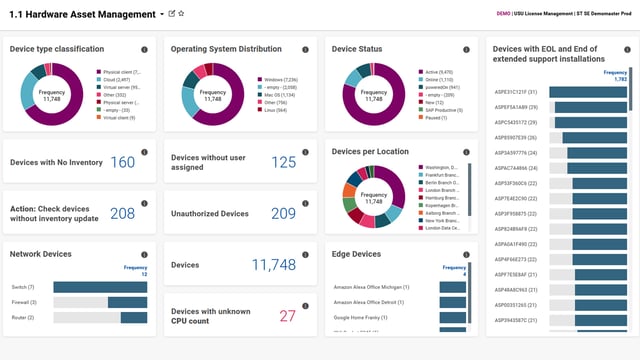Image resolution: width=640 pixels, height=360 pixels.
Task: Click the Washington location legend swatch
Action: point(421,167)
